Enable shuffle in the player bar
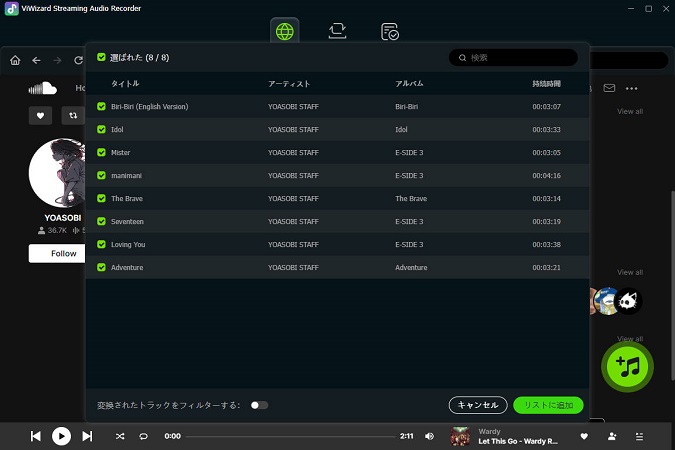Image resolution: width=675 pixels, height=450 pixels. click(120, 436)
